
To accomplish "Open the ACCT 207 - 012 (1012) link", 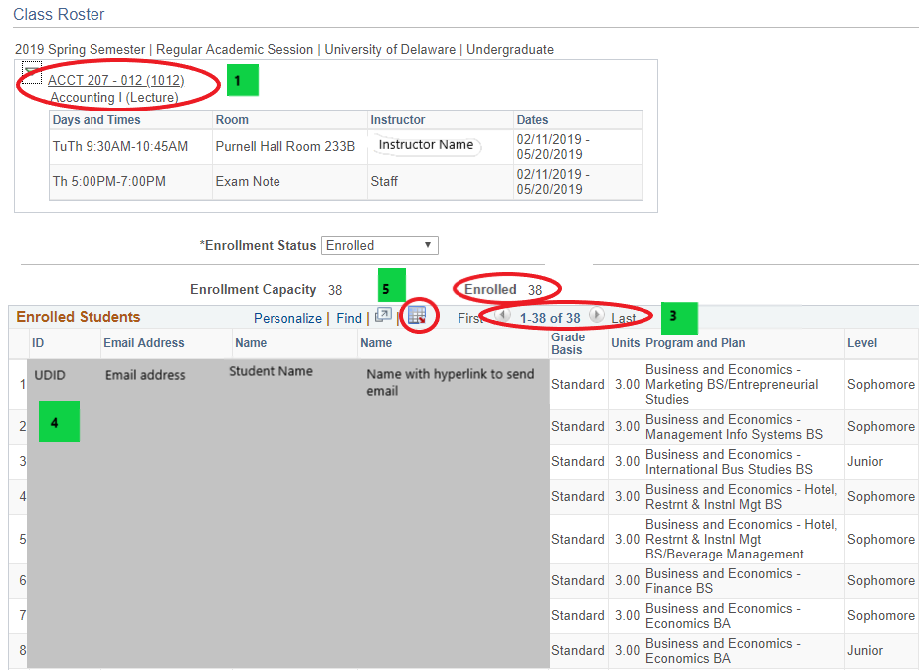I will pyautogui.click(x=116, y=80).
